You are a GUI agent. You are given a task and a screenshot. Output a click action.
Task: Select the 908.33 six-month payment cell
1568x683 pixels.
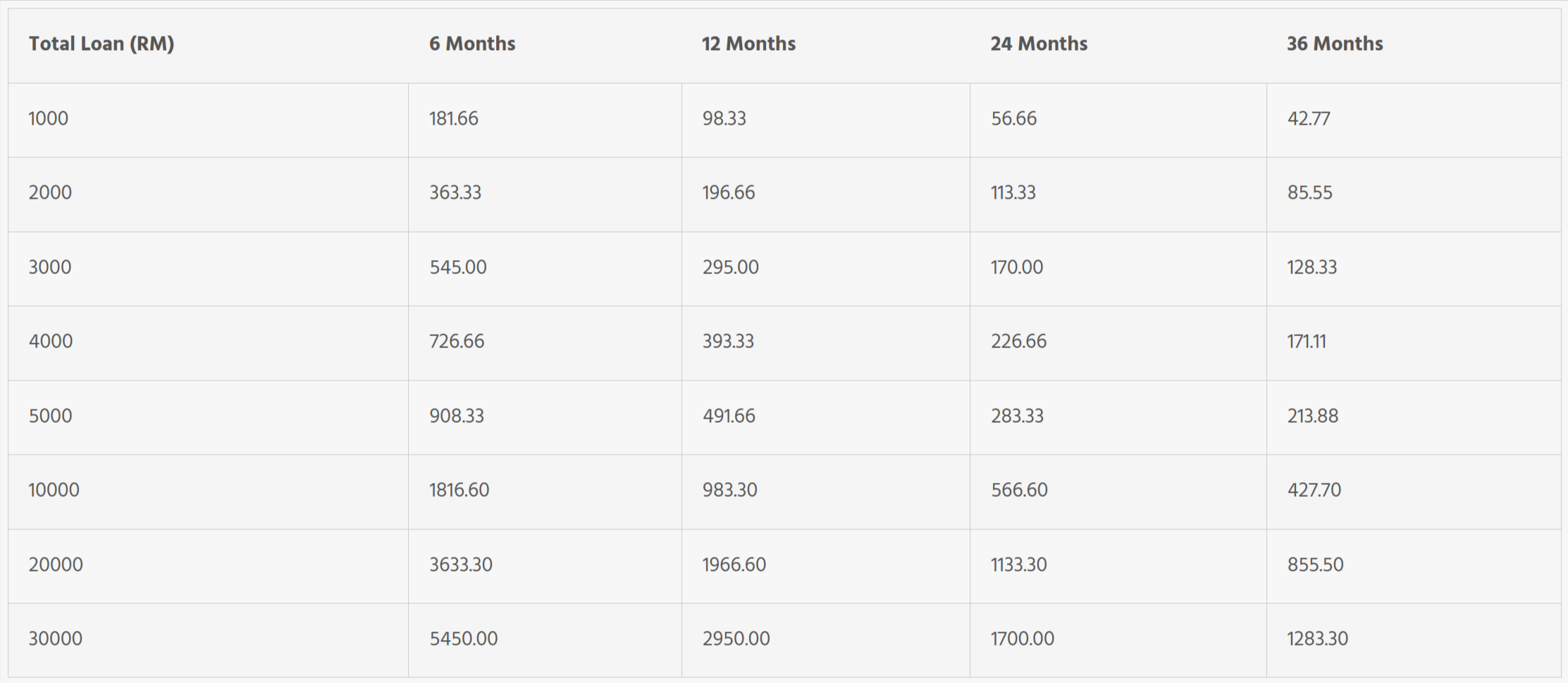[x=457, y=416]
